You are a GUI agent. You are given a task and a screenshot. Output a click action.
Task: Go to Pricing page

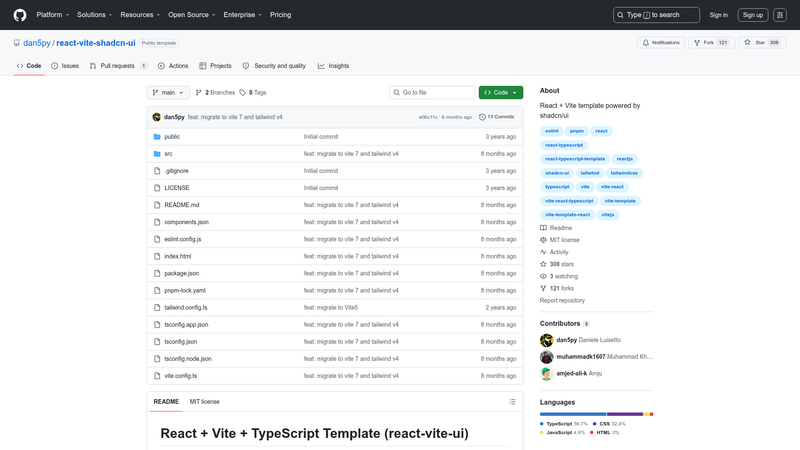[x=281, y=15]
